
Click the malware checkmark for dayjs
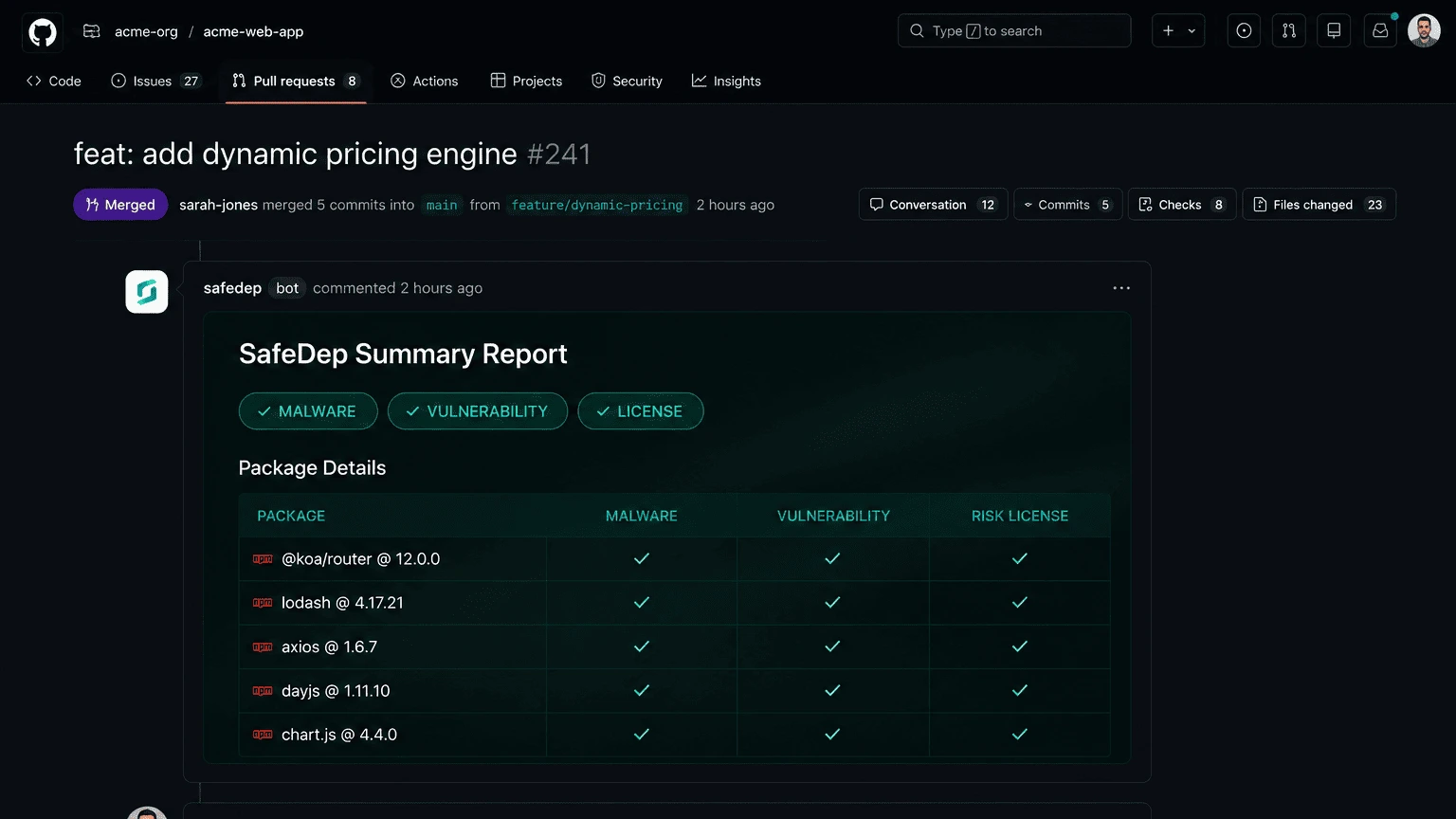(642, 691)
